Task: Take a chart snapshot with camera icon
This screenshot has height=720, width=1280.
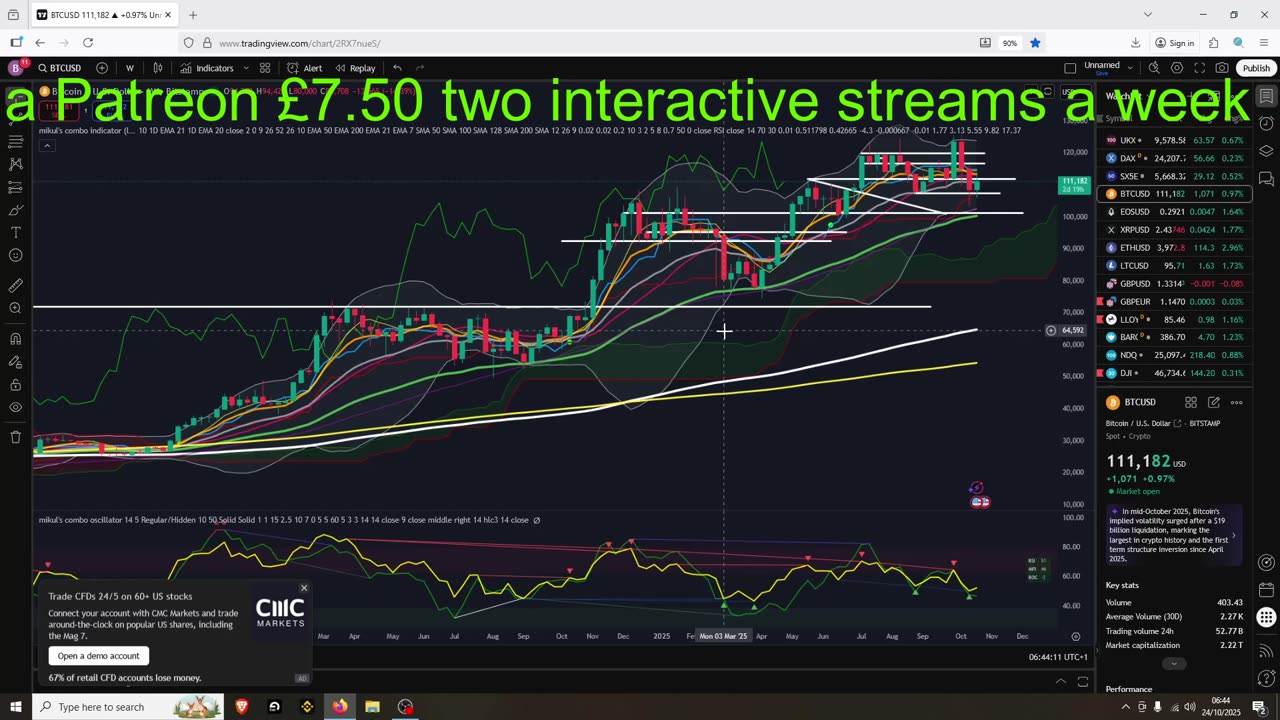Action: [1222, 68]
